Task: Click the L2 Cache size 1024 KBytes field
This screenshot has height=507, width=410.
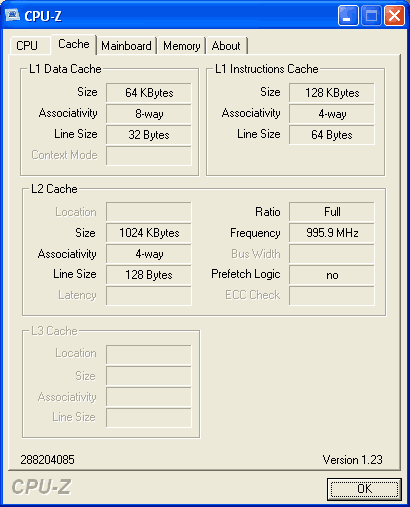Action: 149,233
